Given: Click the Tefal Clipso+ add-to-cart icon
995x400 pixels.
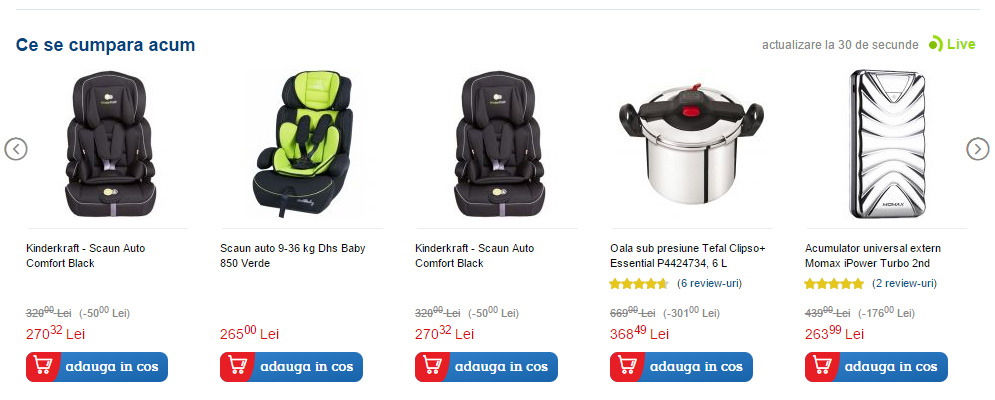Looking at the screenshot, I should tap(626, 367).
